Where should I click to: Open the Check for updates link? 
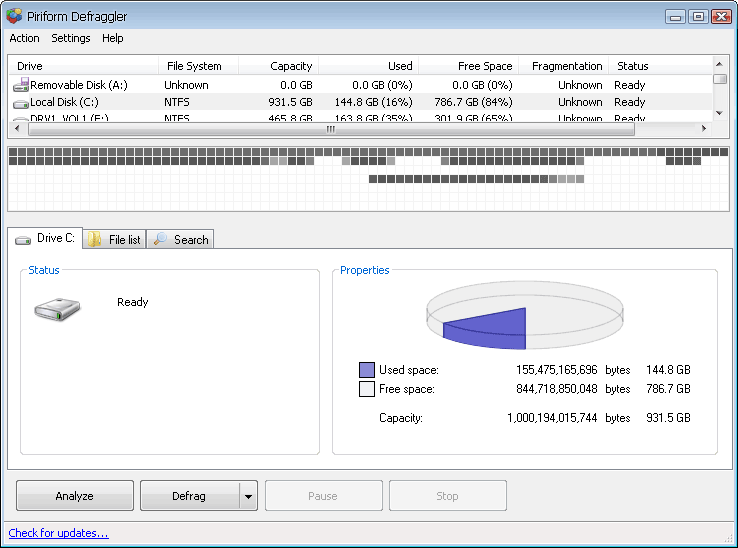pos(58,533)
